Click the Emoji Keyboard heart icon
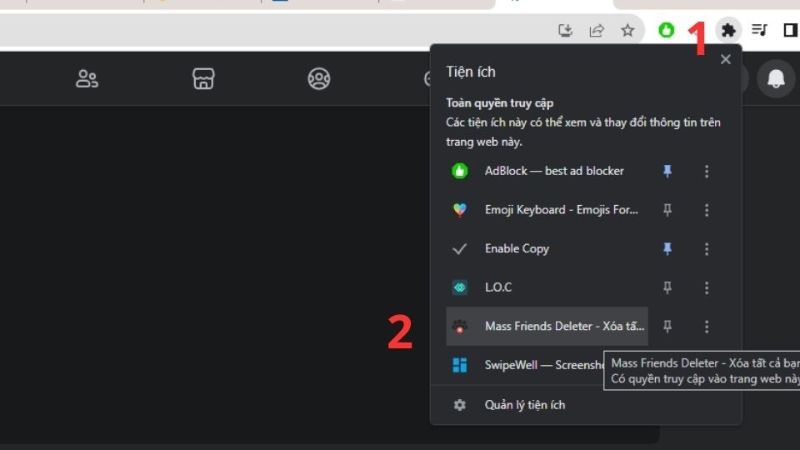The width and height of the screenshot is (800, 450). (x=460, y=210)
